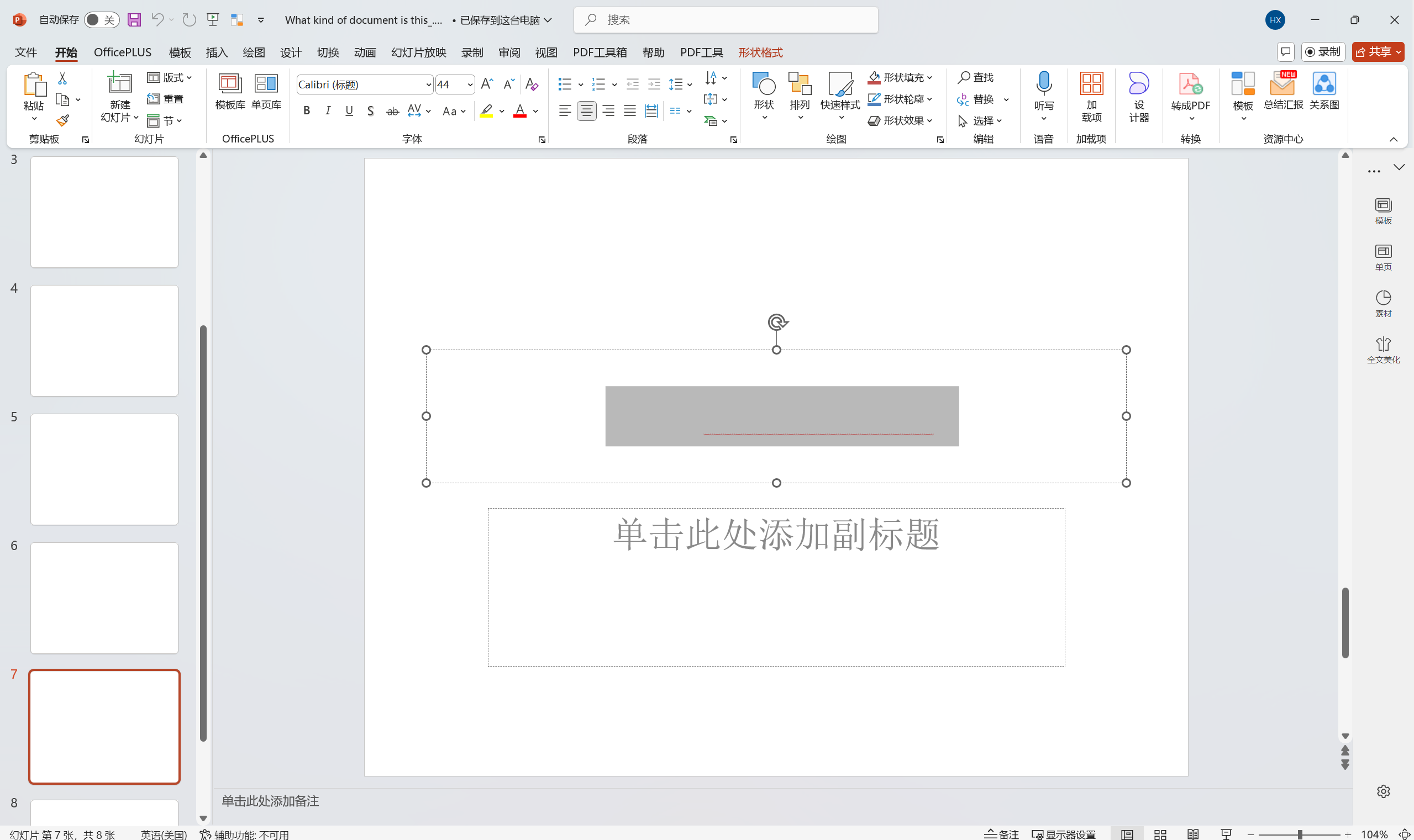Screen dimensions: 1414x840
Task: Align text to the right
Action: pyautogui.click(x=608, y=111)
